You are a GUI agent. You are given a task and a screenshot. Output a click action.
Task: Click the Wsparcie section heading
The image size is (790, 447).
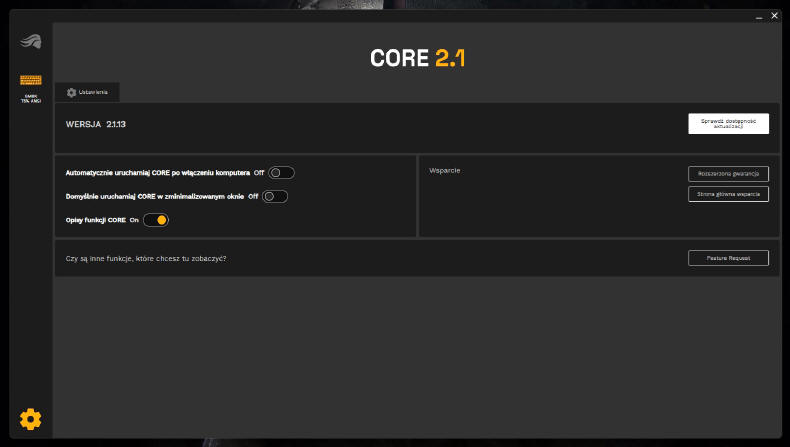pos(444,170)
